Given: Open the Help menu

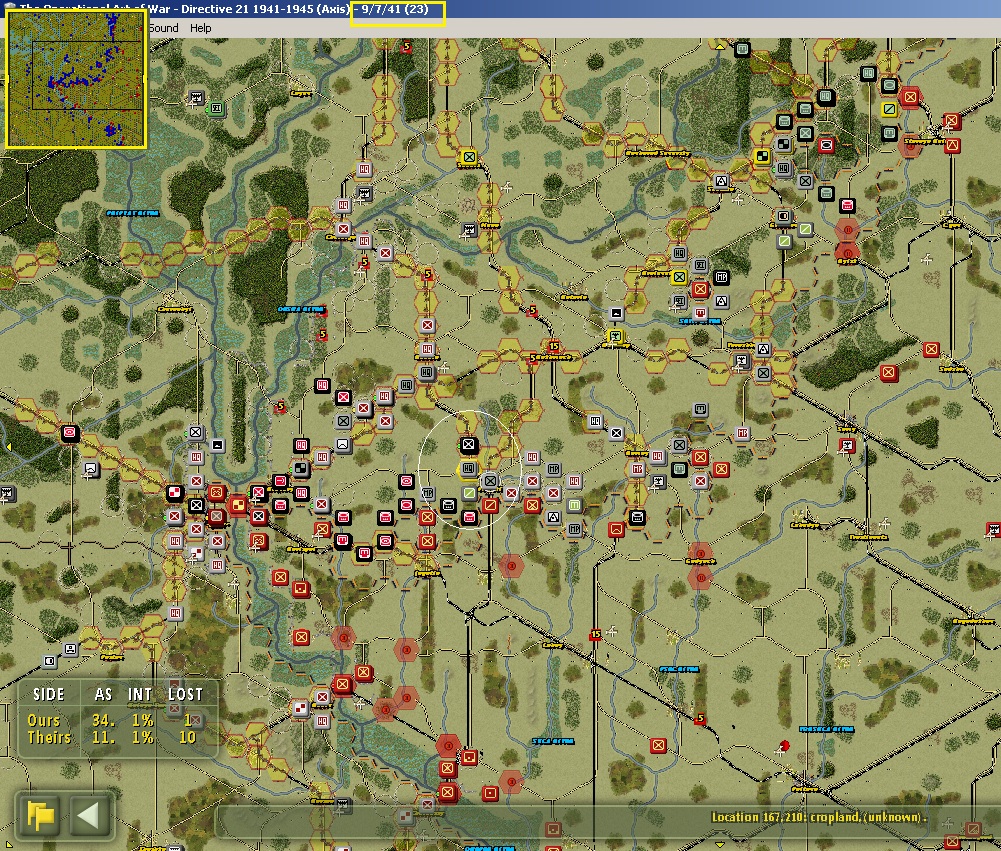Looking at the screenshot, I should click(200, 28).
